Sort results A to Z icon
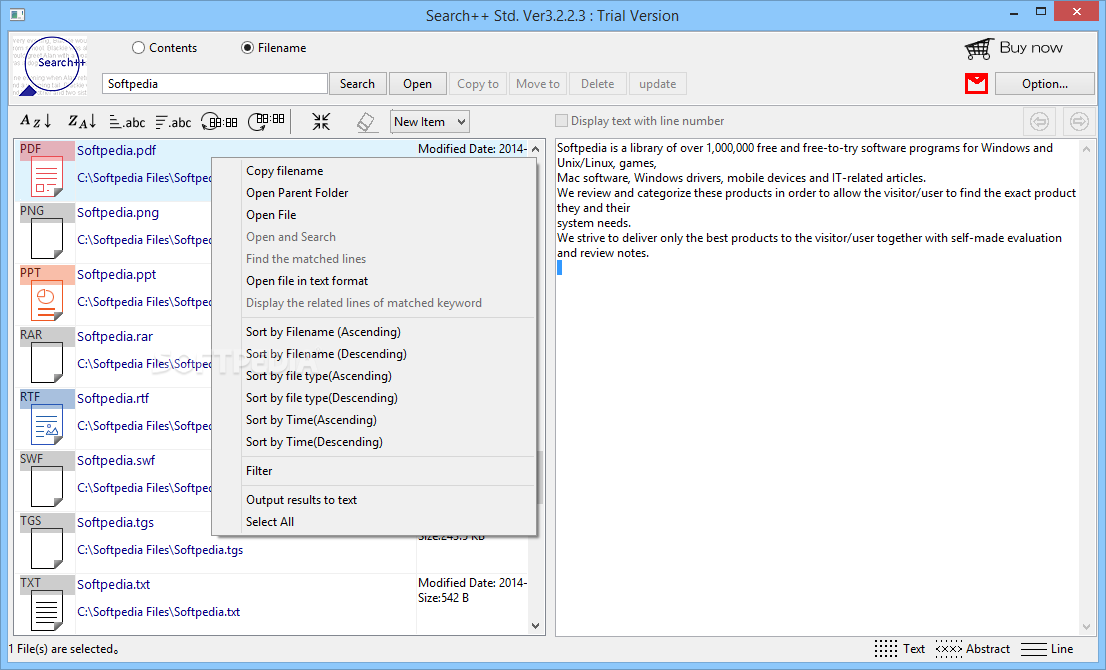The image size is (1106, 670). click(35, 121)
